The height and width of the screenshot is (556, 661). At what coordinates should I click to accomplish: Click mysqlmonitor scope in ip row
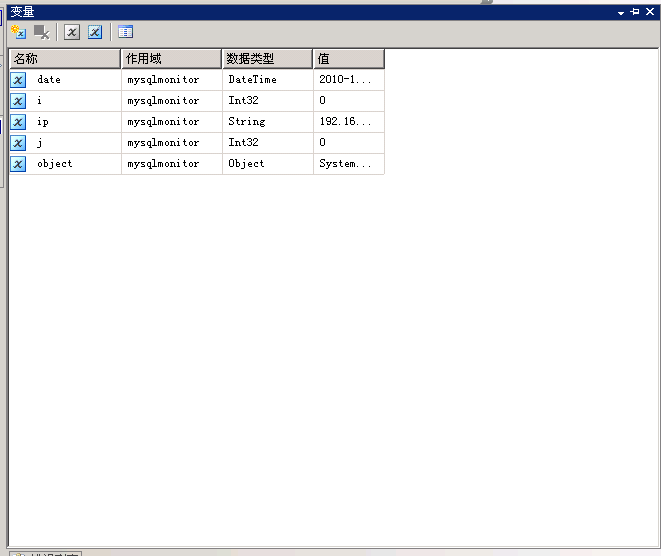point(172,122)
